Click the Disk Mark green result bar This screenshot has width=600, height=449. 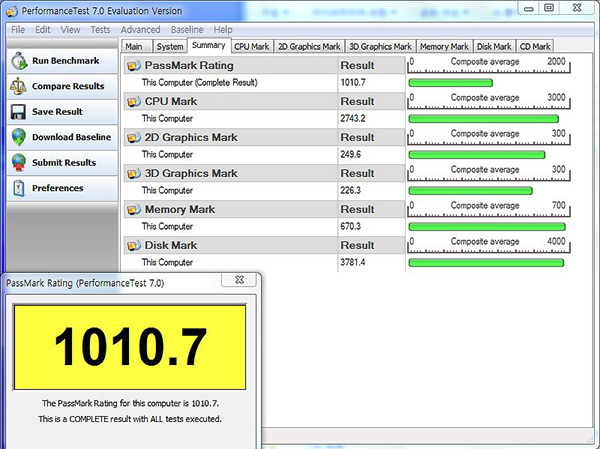(486, 263)
